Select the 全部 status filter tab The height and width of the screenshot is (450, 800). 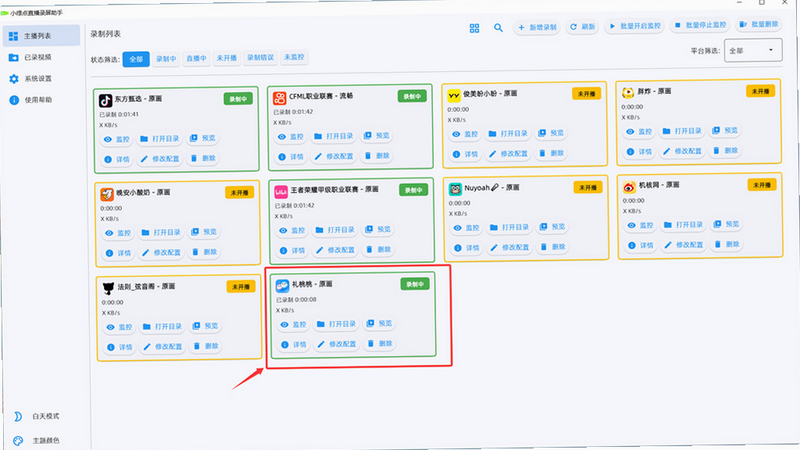[136, 59]
